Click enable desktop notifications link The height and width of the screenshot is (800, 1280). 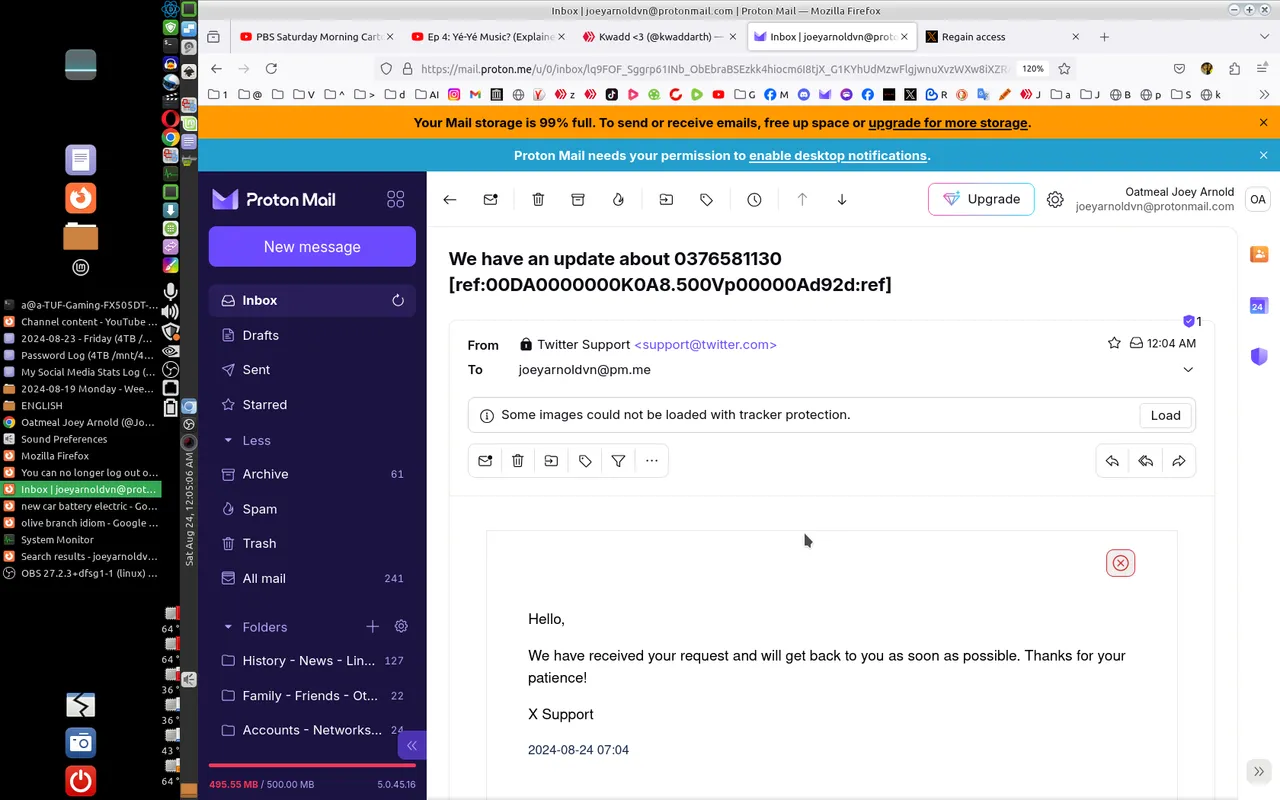click(x=838, y=156)
